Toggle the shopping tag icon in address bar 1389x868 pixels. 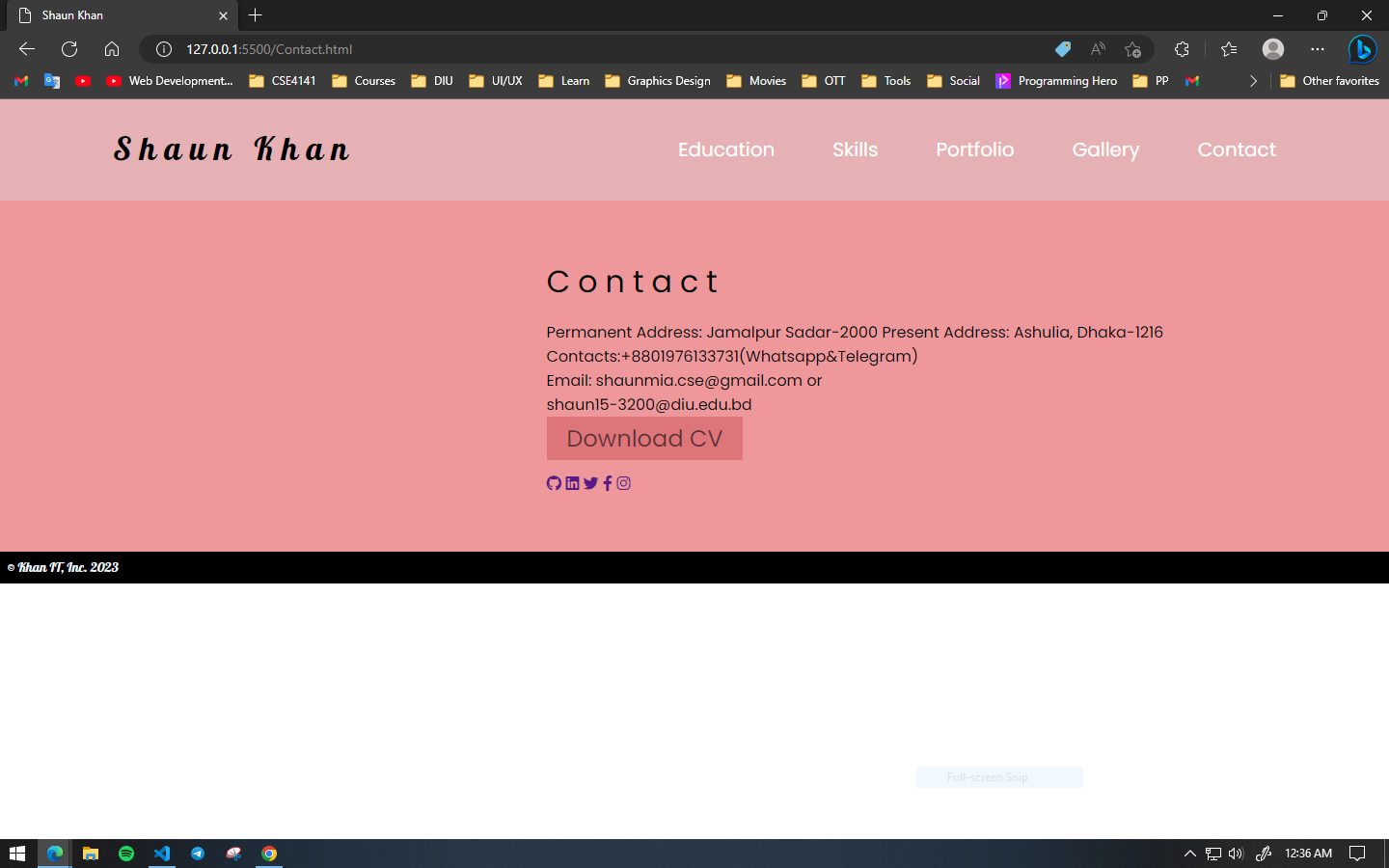pyautogui.click(x=1063, y=49)
